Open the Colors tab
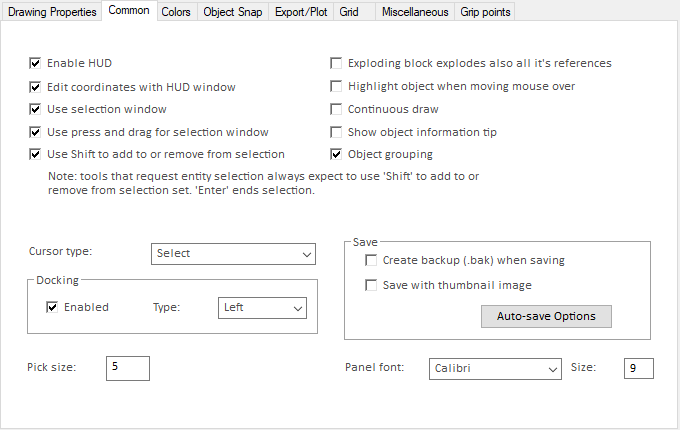This screenshot has width=680, height=430. click(x=176, y=11)
